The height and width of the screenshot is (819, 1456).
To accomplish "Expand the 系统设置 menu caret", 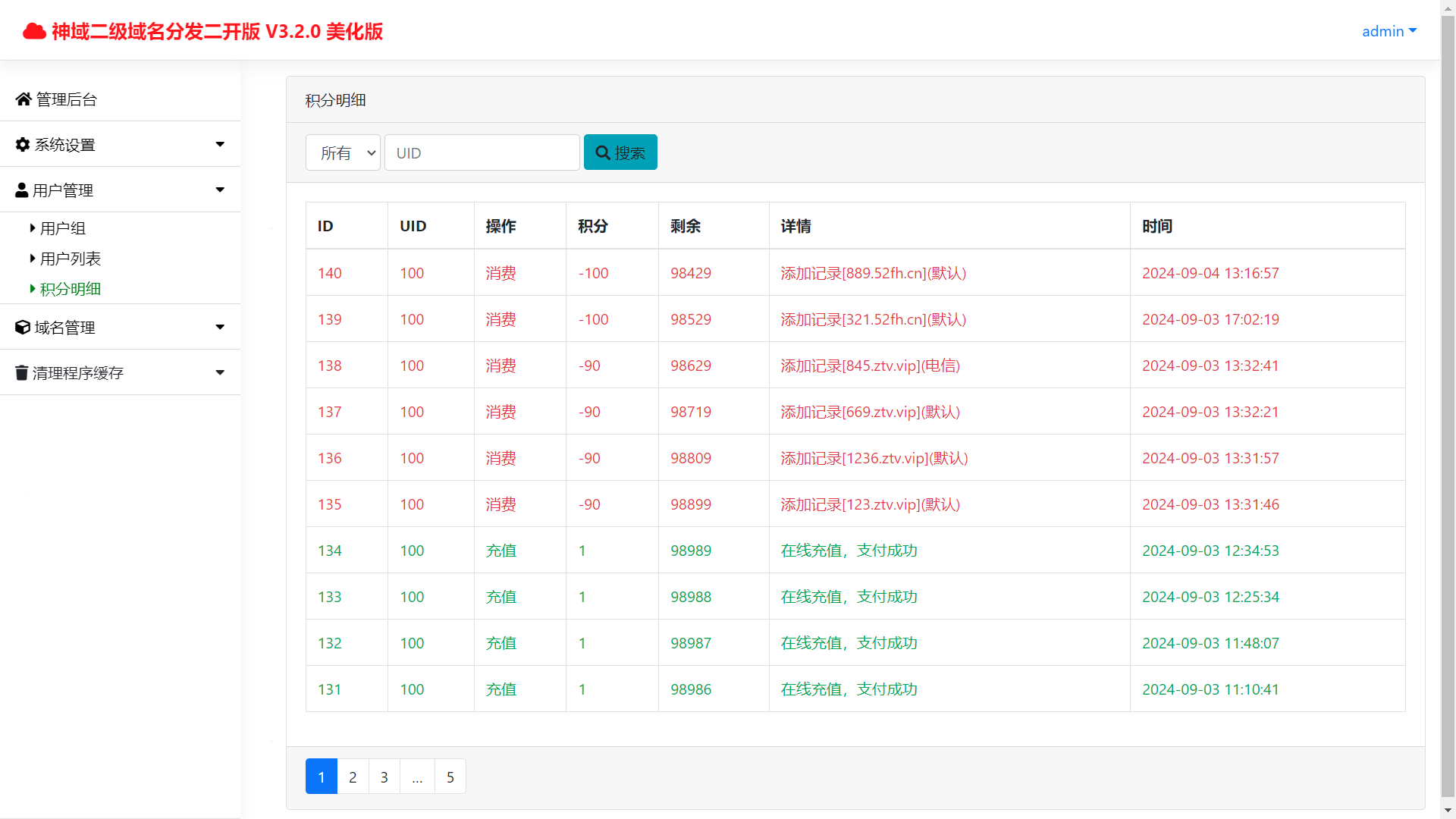I will [x=220, y=144].
